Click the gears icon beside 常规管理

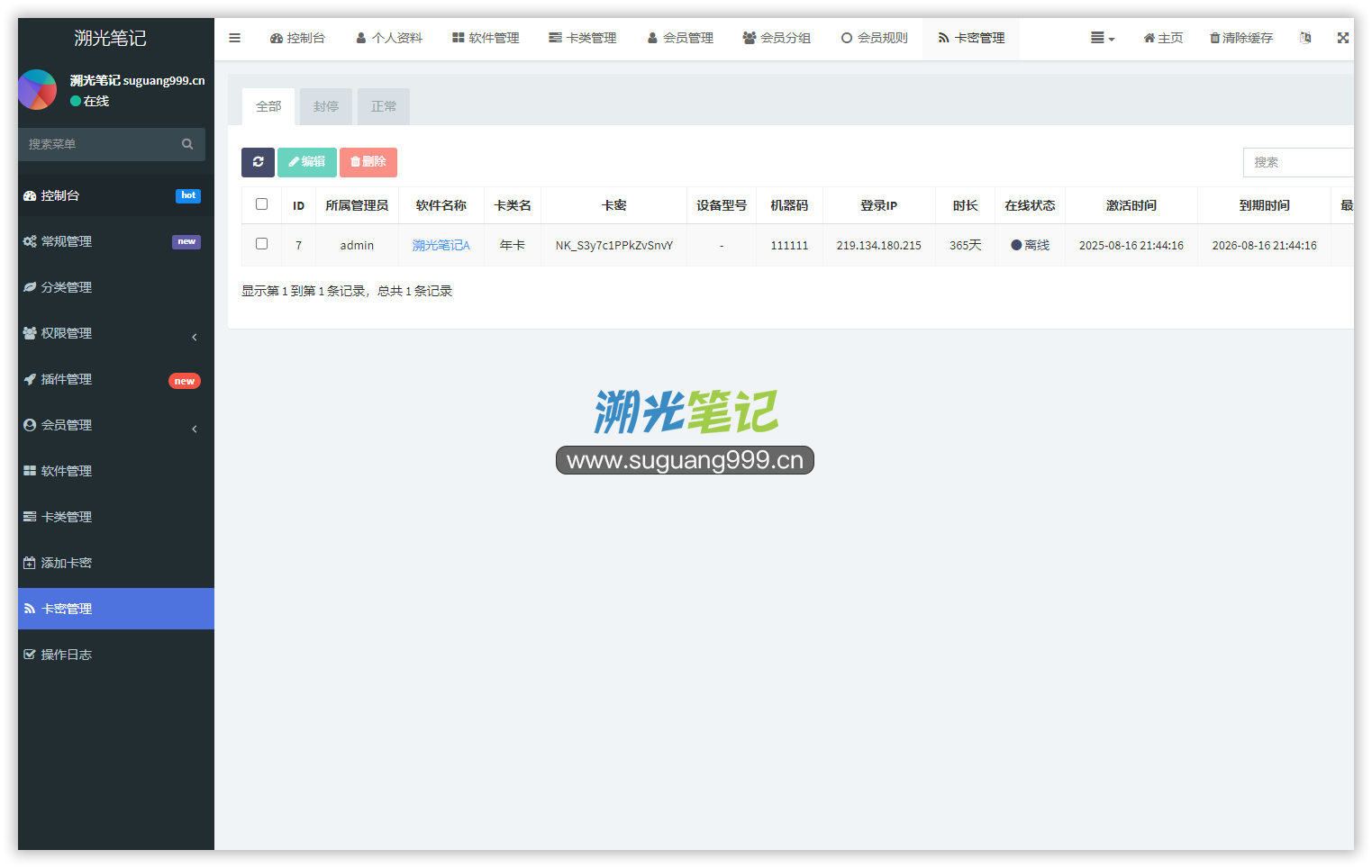pos(30,241)
